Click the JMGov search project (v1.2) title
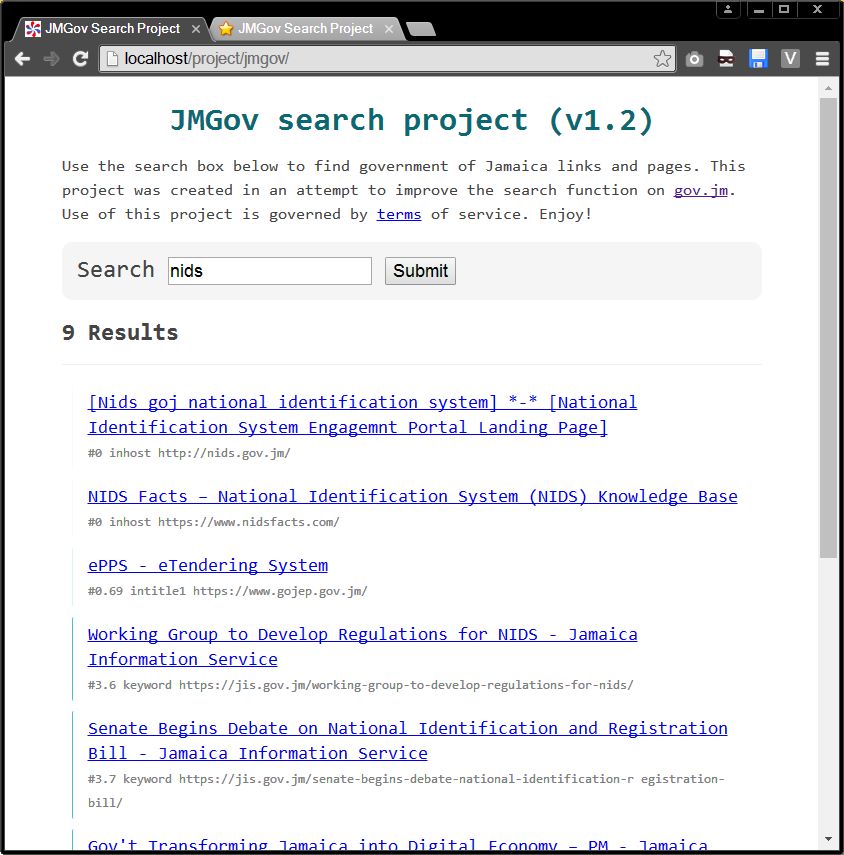844x855 pixels. click(x=412, y=121)
